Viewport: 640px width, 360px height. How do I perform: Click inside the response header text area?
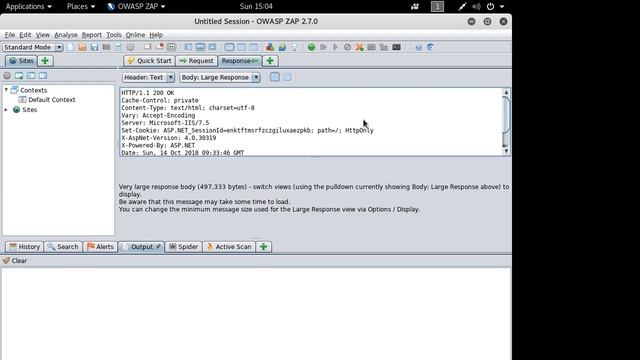311,122
